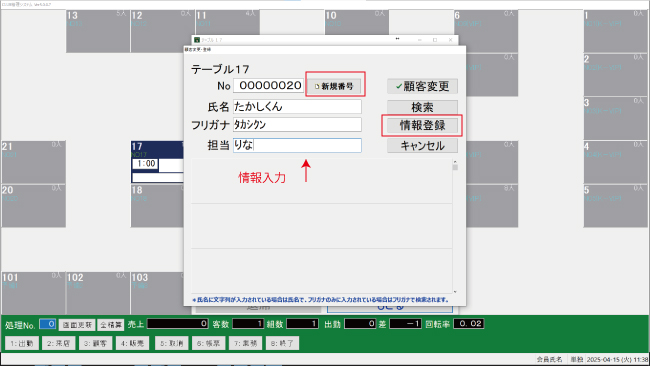Select table 13 tile

(98, 32)
